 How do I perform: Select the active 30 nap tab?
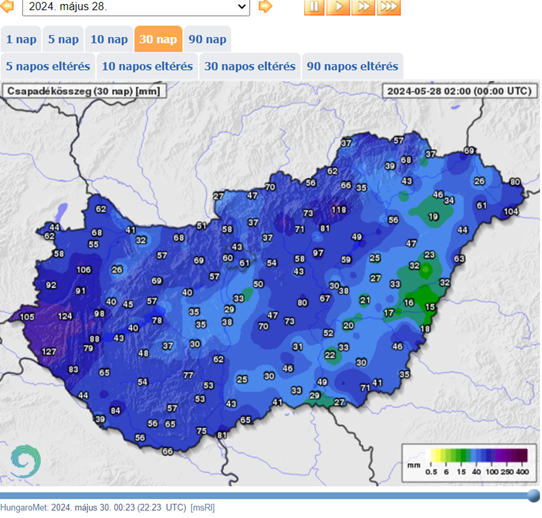tap(158, 39)
